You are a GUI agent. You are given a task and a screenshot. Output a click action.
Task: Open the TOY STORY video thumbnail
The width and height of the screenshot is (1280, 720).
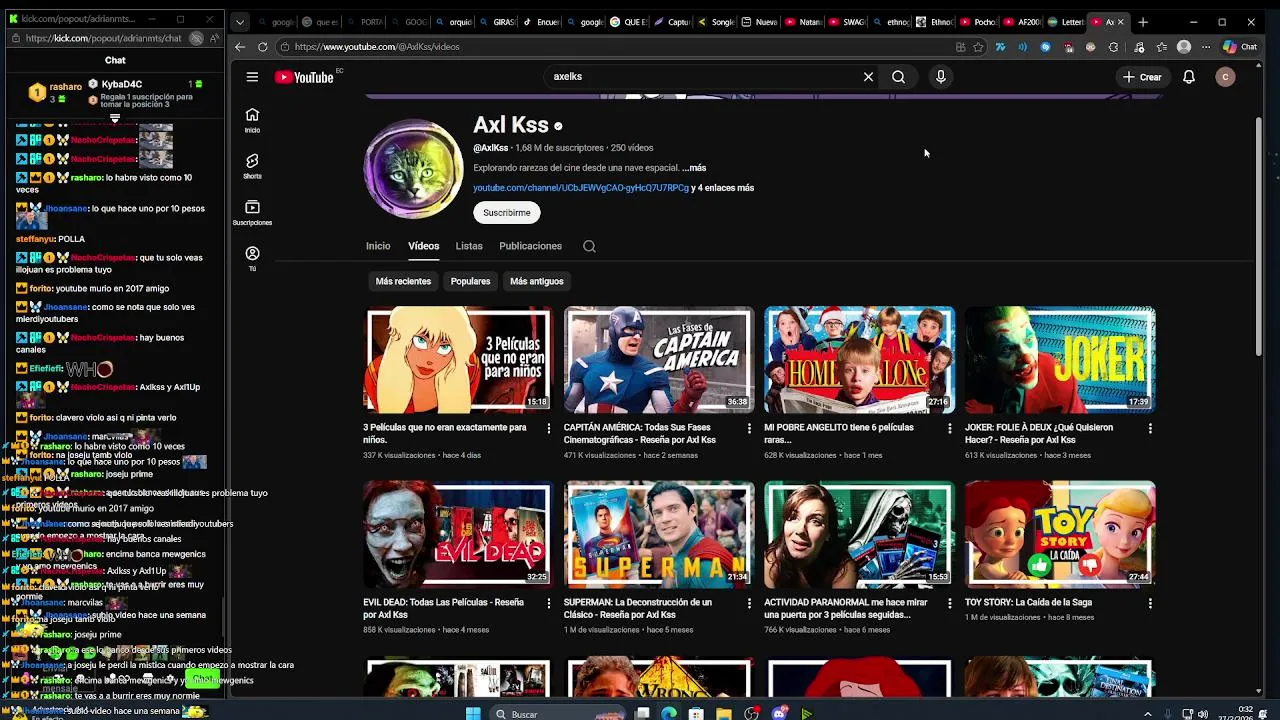coord(1060,535)
